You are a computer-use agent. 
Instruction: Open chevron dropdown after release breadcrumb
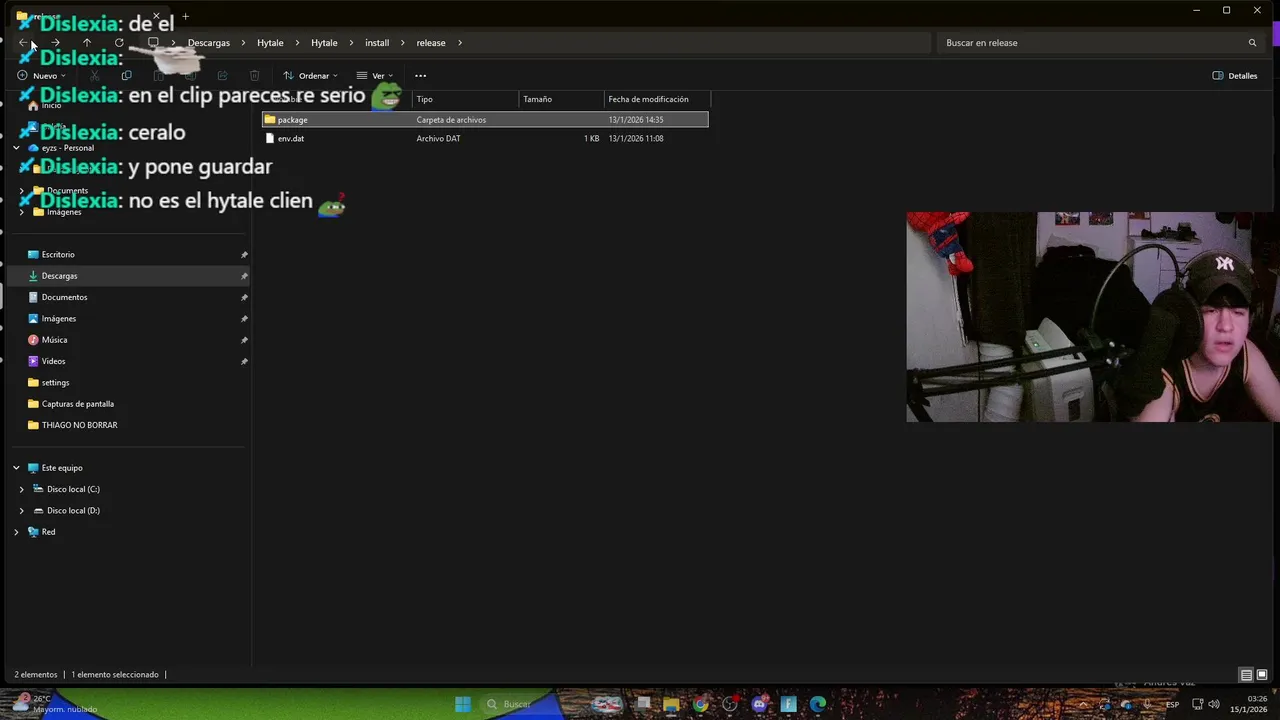(459, 43)
